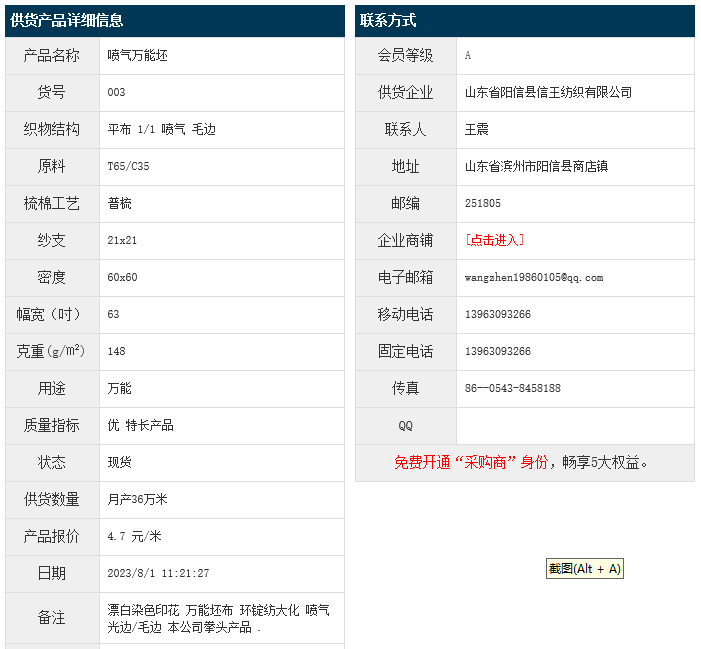Click the address 山东省滨州市阳信县商店镇
The image size is (701, 649).
536,166
